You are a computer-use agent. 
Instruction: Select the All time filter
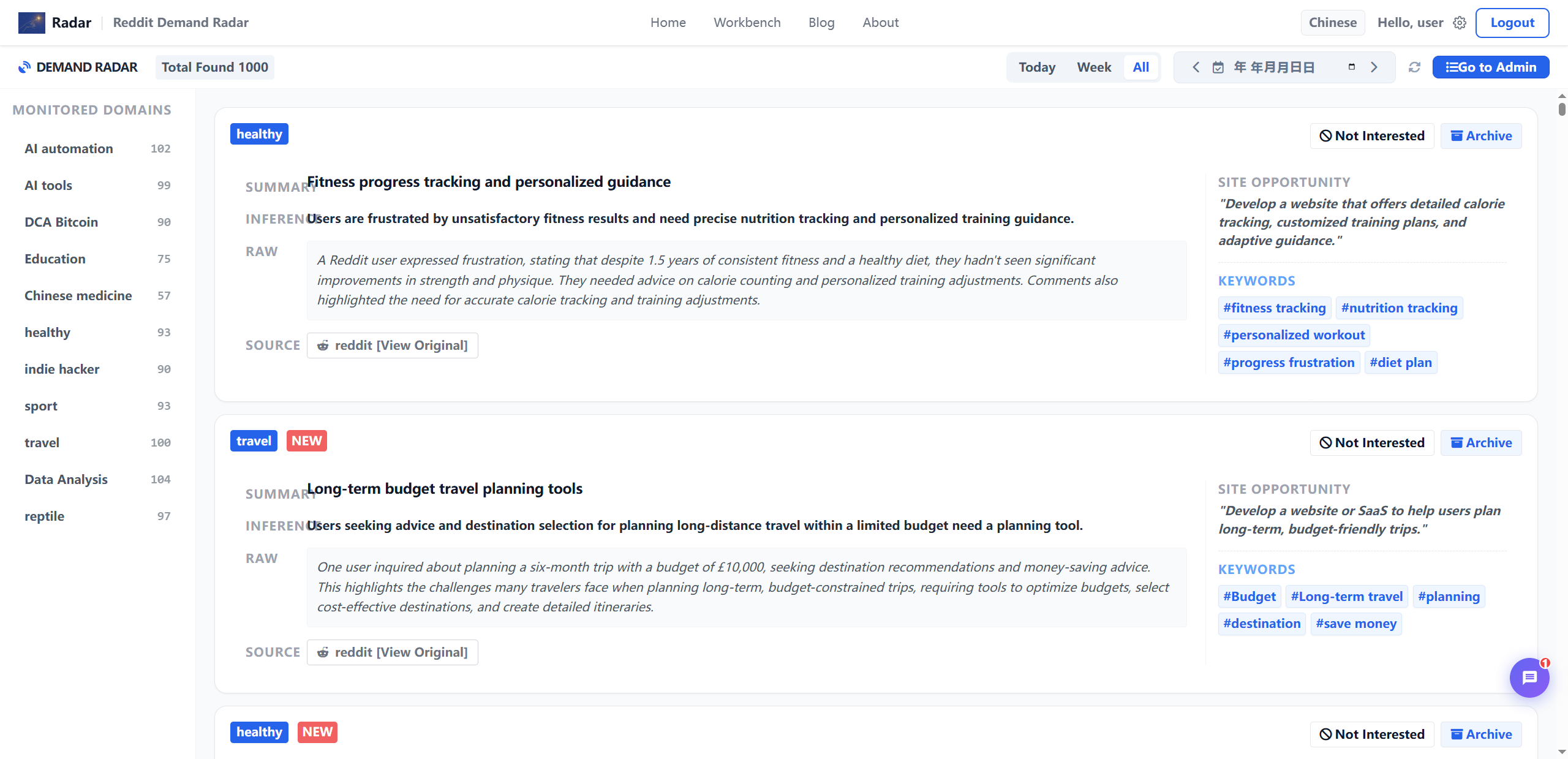coord(1140,67)
